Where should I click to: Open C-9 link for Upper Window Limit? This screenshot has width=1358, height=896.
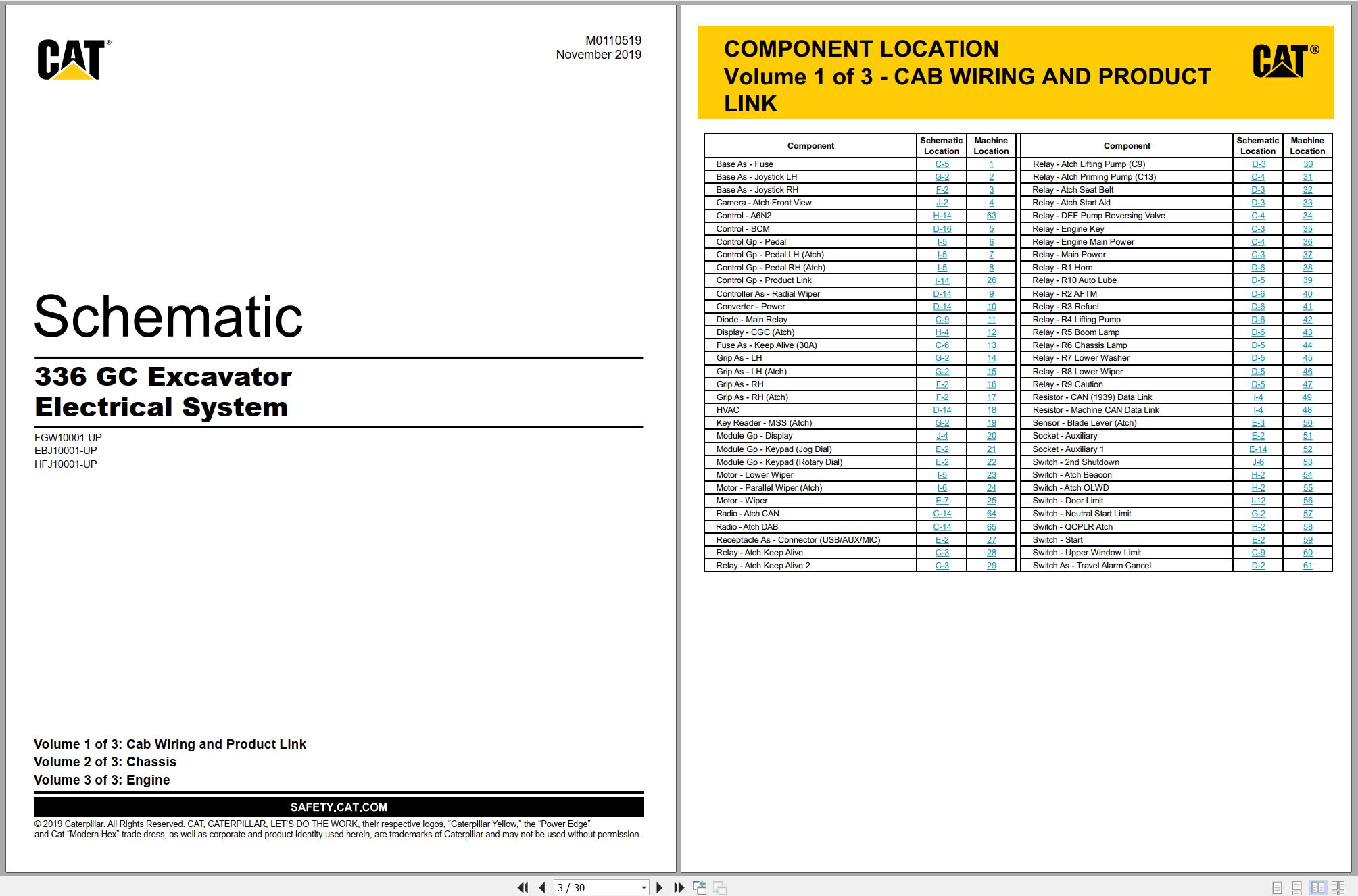coord(1258,553)
